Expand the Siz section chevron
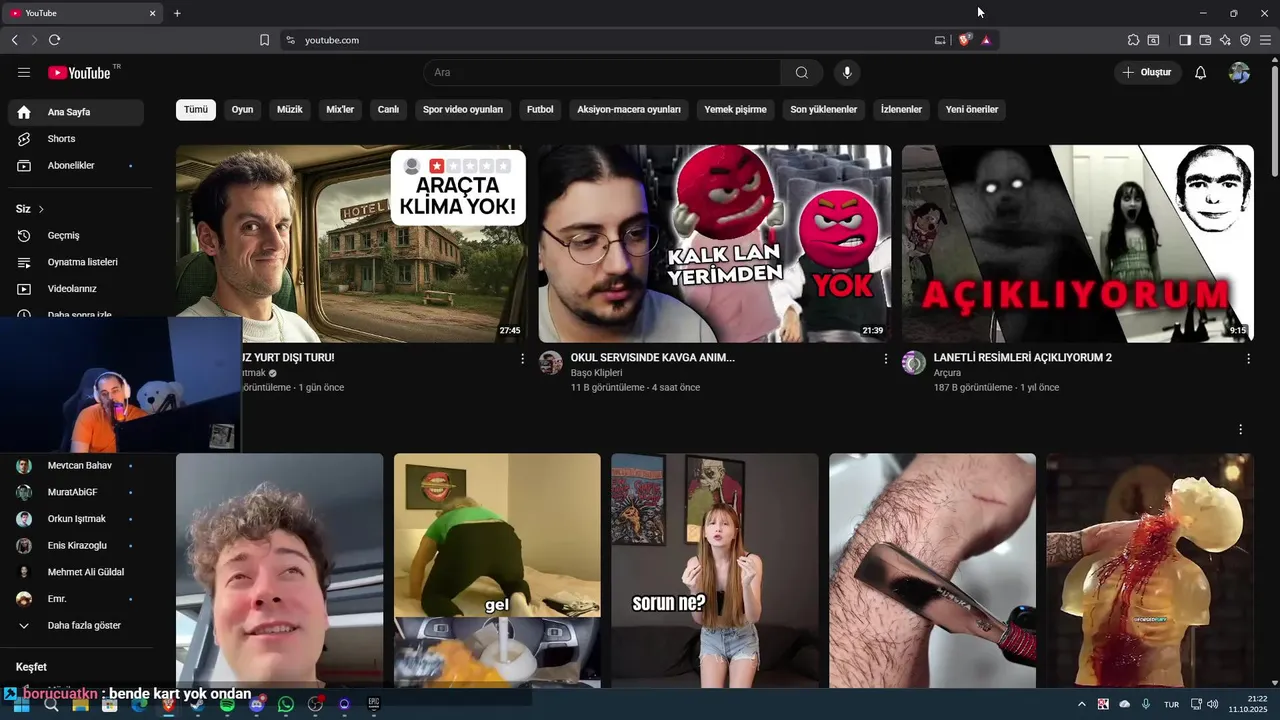Image resolution: width=1280 pixels, height=720 pixels. (x=41, y=209)
